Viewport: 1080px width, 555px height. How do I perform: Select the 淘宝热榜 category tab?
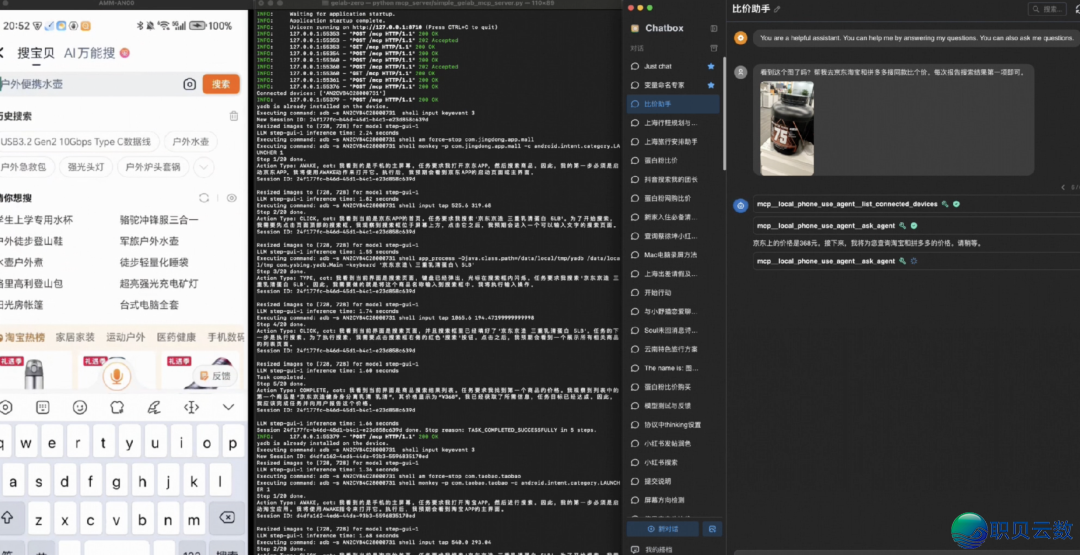23,337
